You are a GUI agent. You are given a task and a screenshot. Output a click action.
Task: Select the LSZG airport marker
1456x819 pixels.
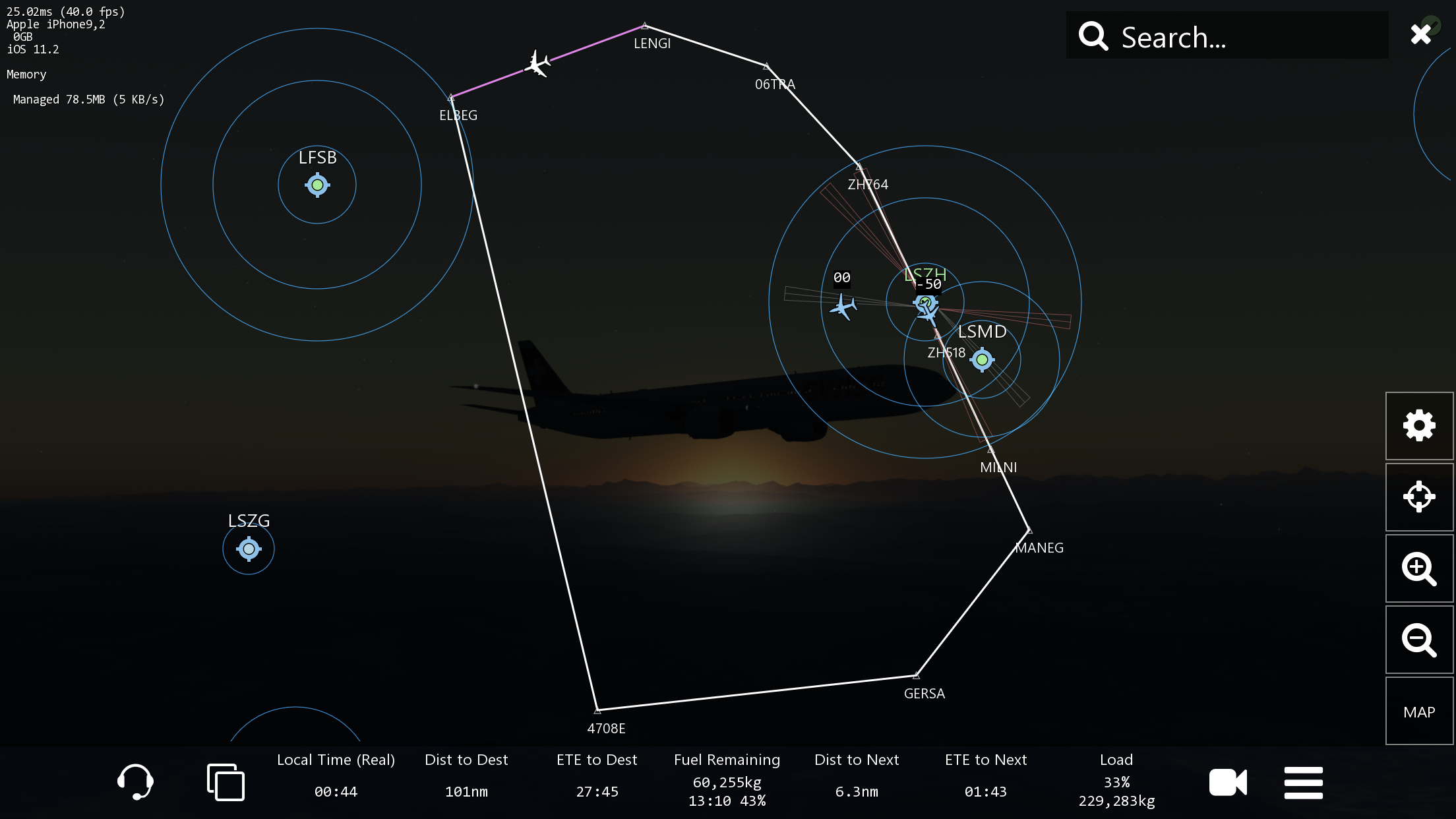pos(249,549)
